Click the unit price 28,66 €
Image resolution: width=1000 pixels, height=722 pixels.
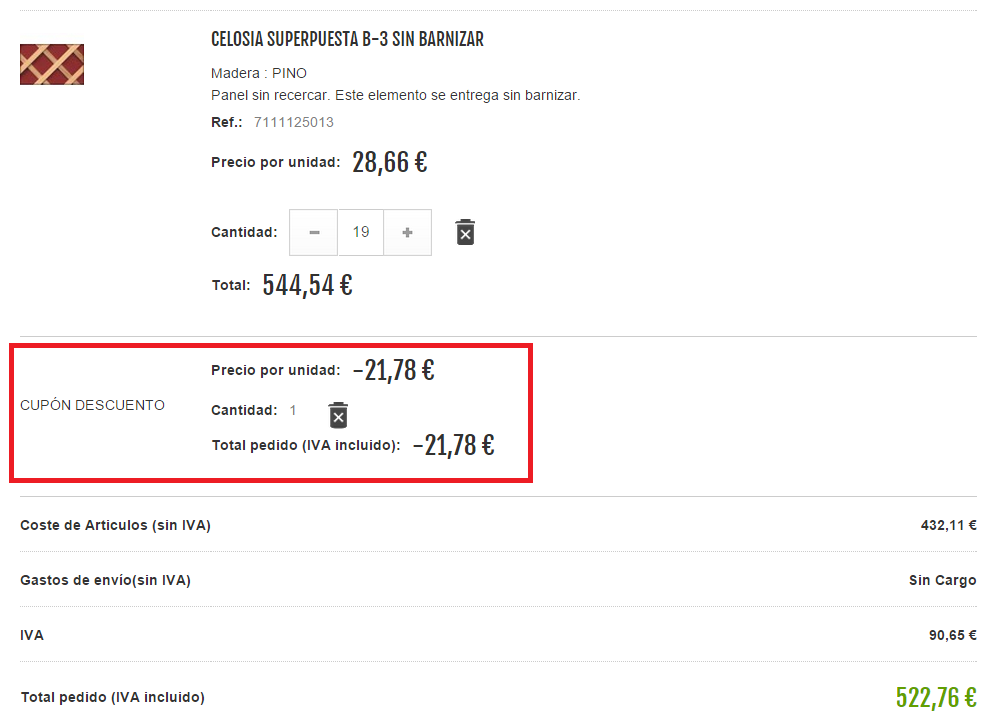pos(390,162)
